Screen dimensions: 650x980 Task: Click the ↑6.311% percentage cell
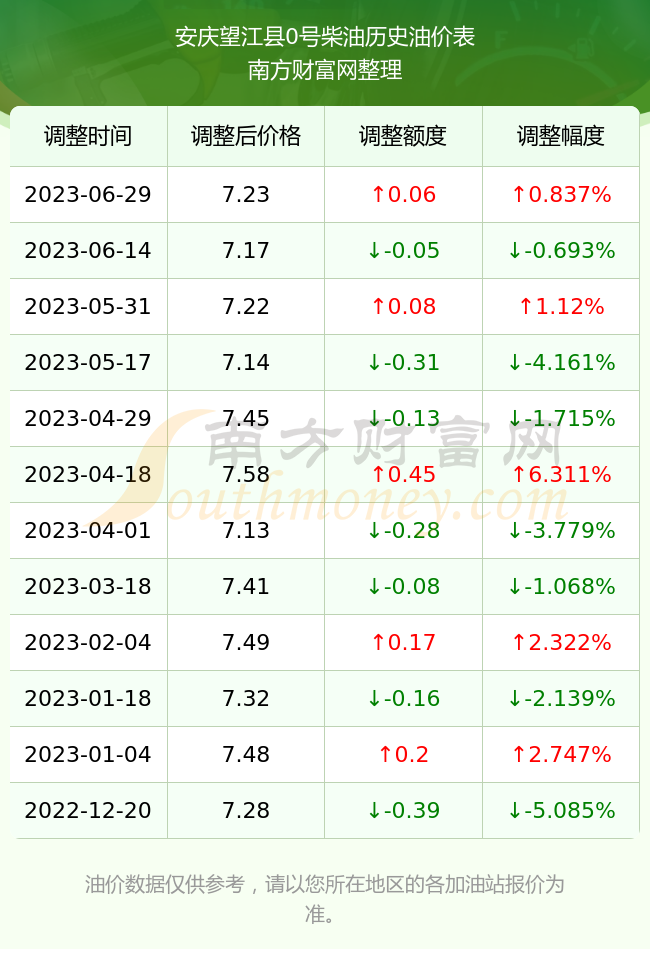561,474
